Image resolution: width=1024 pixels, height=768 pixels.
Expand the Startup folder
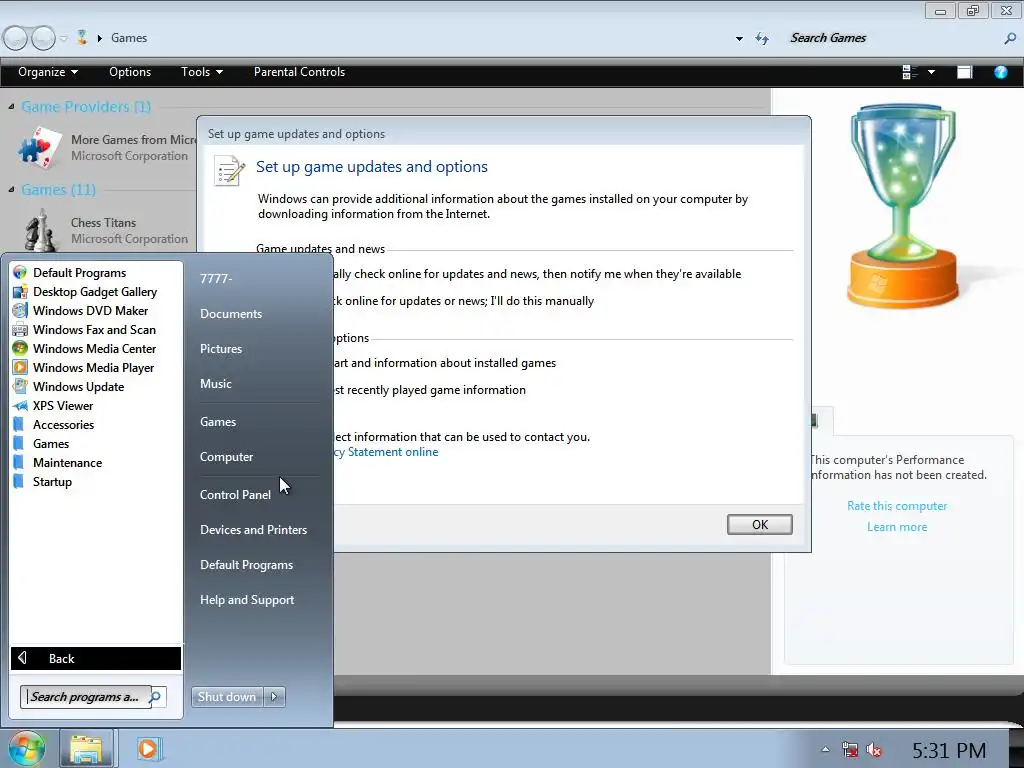pyautogui.click(x=52, y=481)
